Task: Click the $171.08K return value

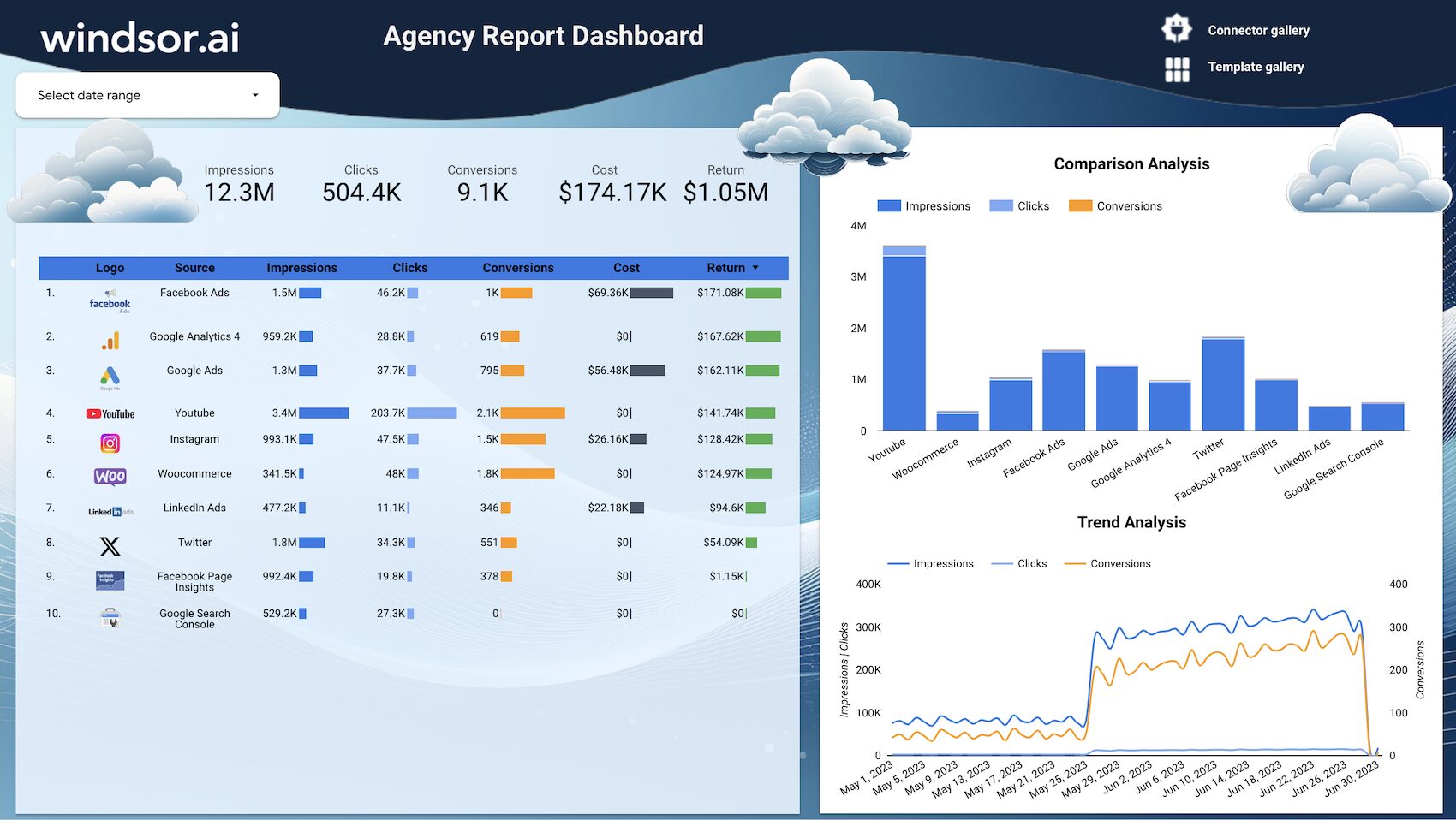Action: [720, 293]
